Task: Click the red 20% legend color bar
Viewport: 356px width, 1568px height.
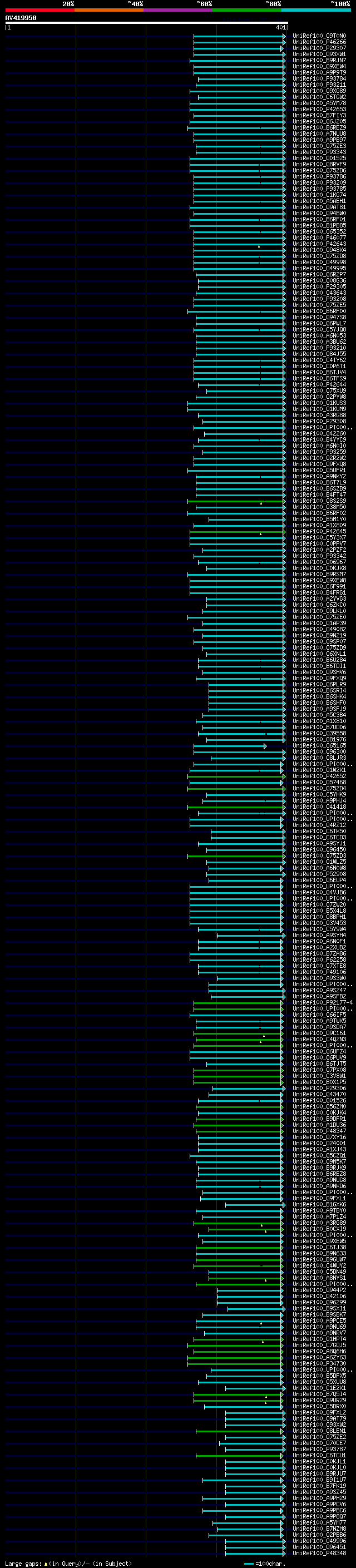Action: (39, 10)
